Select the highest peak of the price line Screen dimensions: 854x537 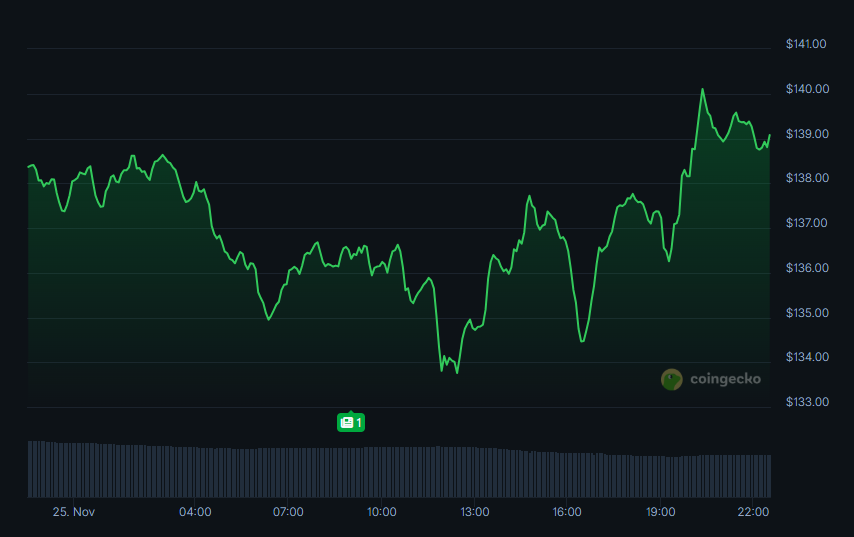coord(702,90)
